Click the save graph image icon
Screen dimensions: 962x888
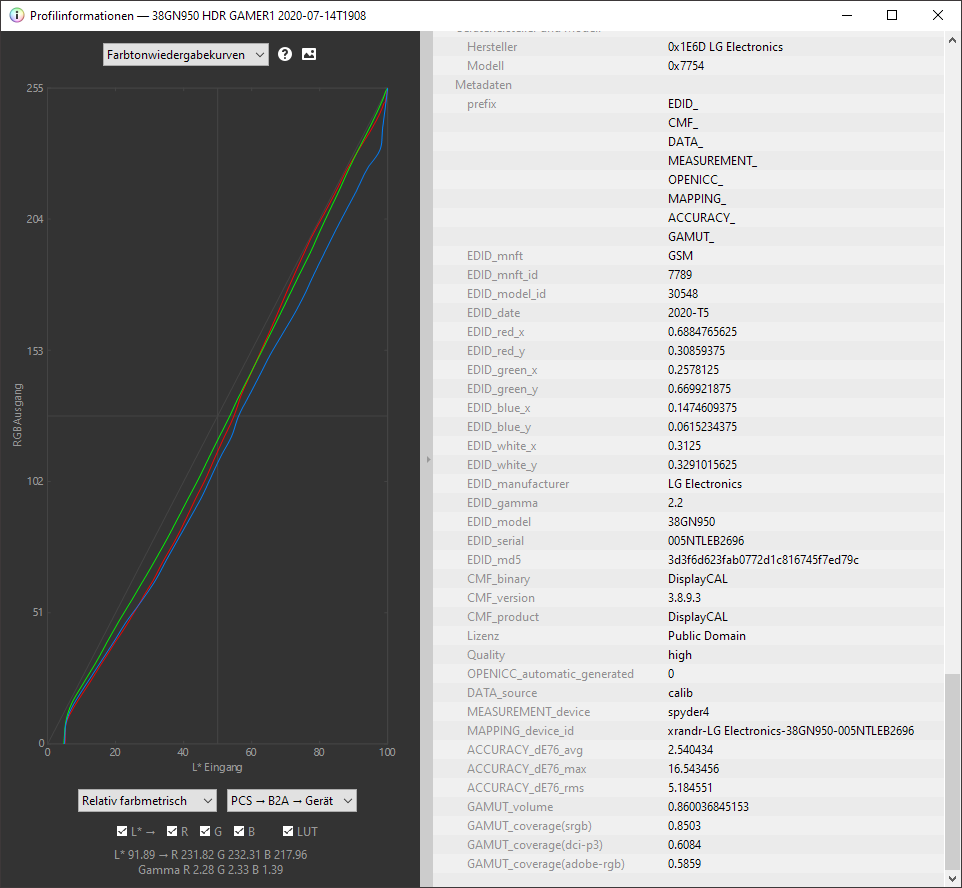pos(309,54)
